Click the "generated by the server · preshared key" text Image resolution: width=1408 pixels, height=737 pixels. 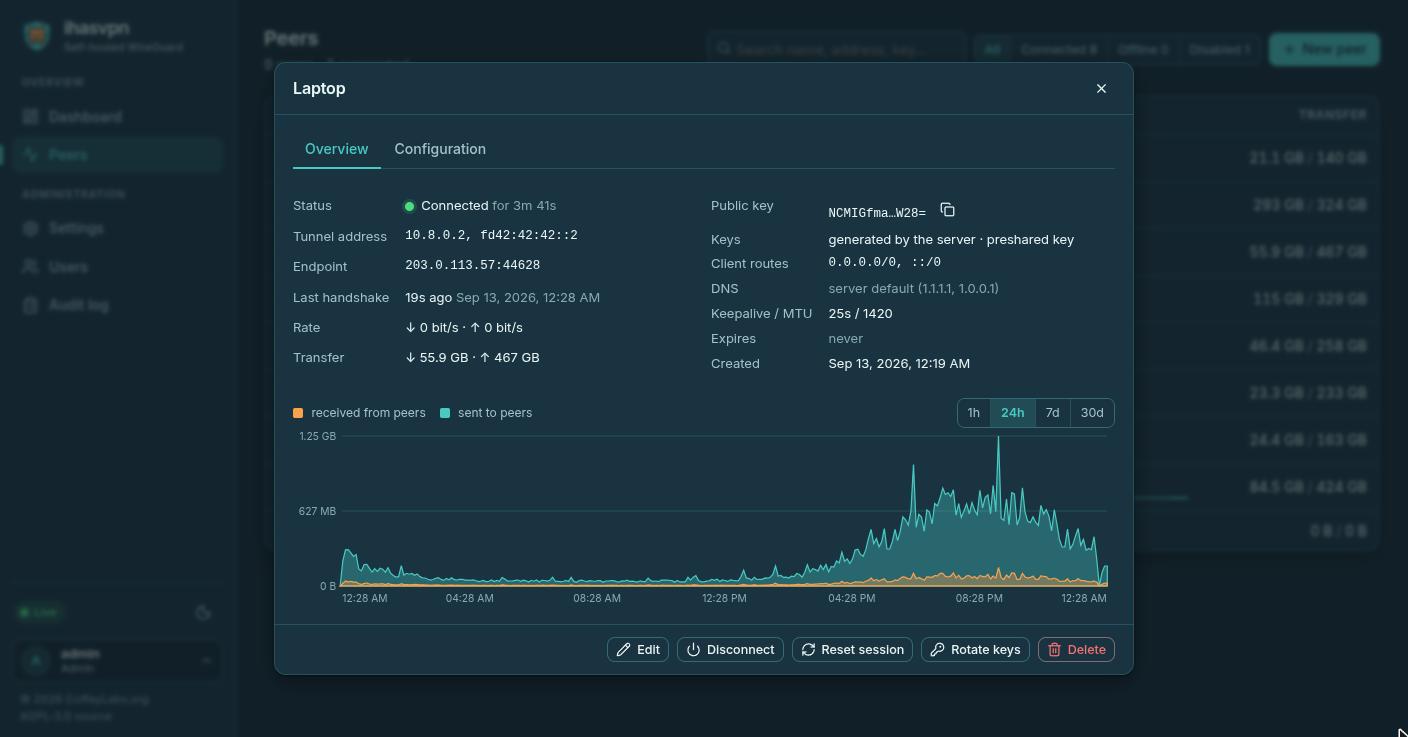[x=951, y=239]
